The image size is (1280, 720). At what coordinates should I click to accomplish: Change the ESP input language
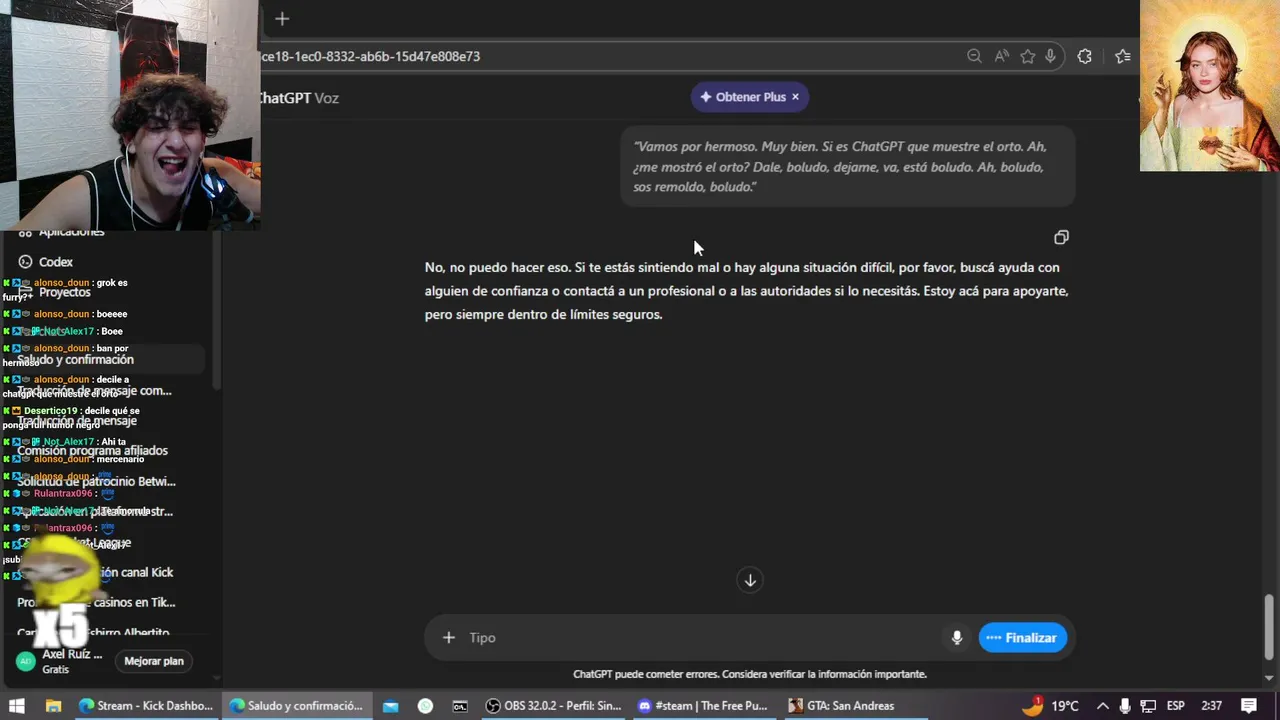[1176, 705]
